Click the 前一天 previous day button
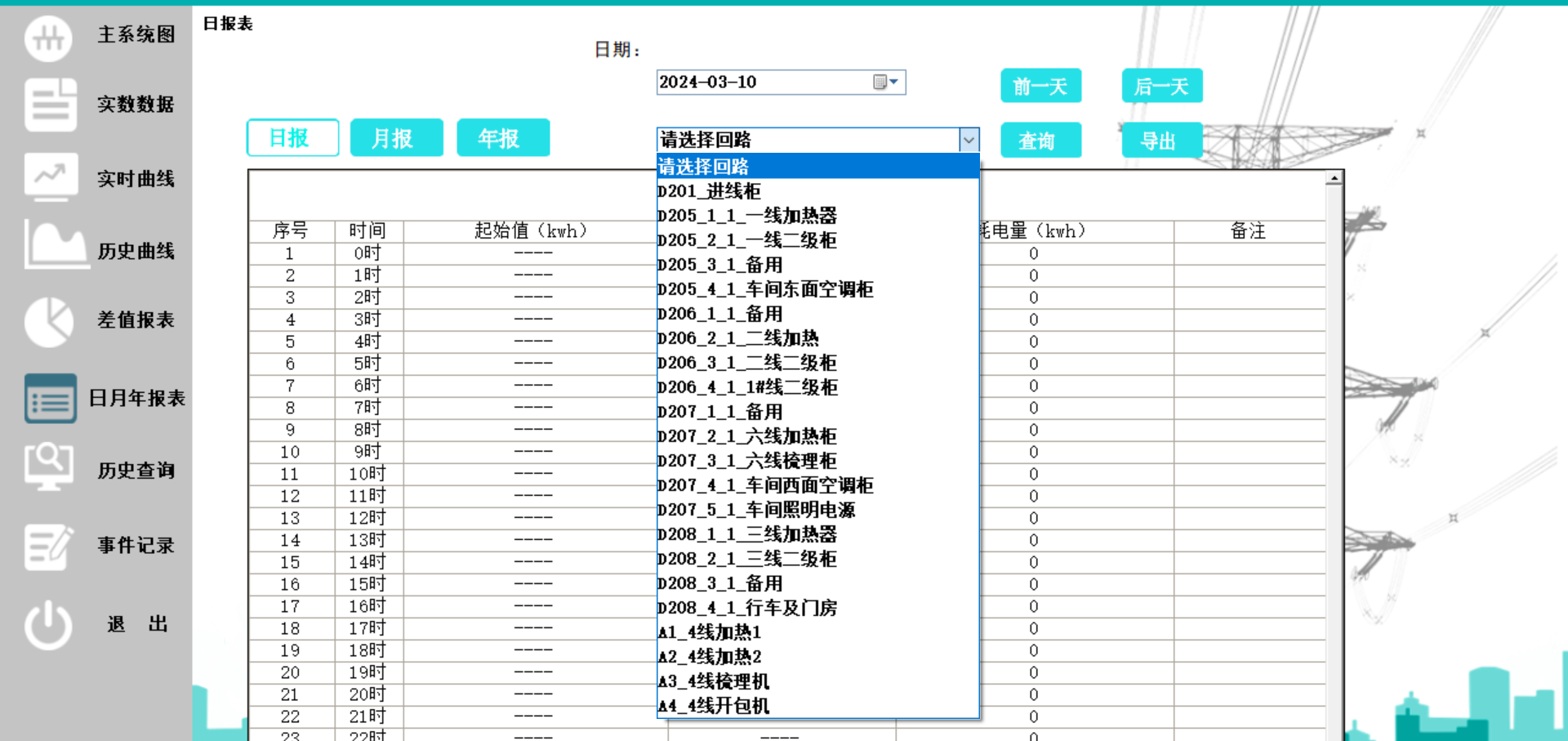Viewport: 1568px width, 741px height. 1040,86
